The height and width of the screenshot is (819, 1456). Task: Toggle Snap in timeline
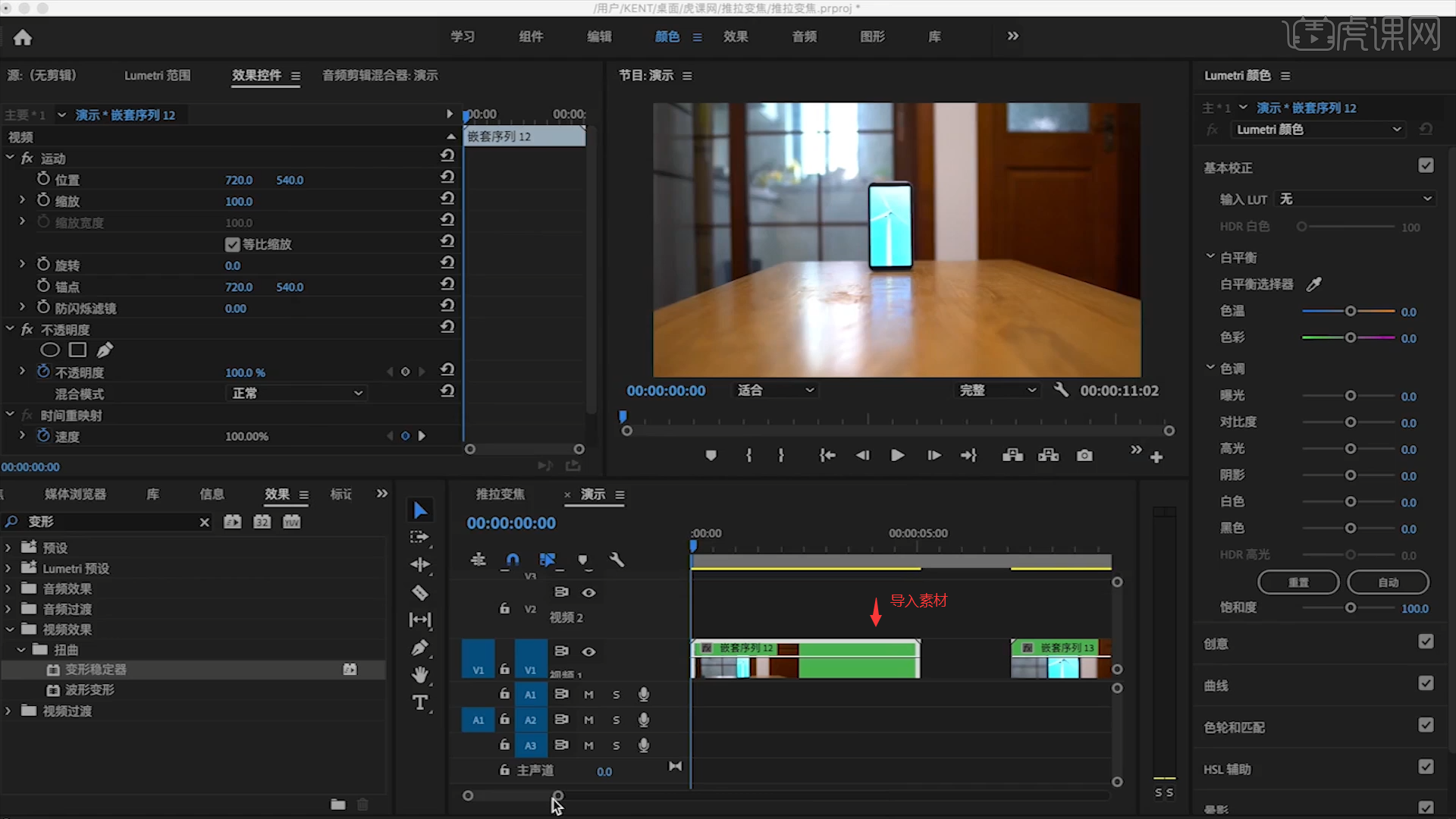pos(513,560)
